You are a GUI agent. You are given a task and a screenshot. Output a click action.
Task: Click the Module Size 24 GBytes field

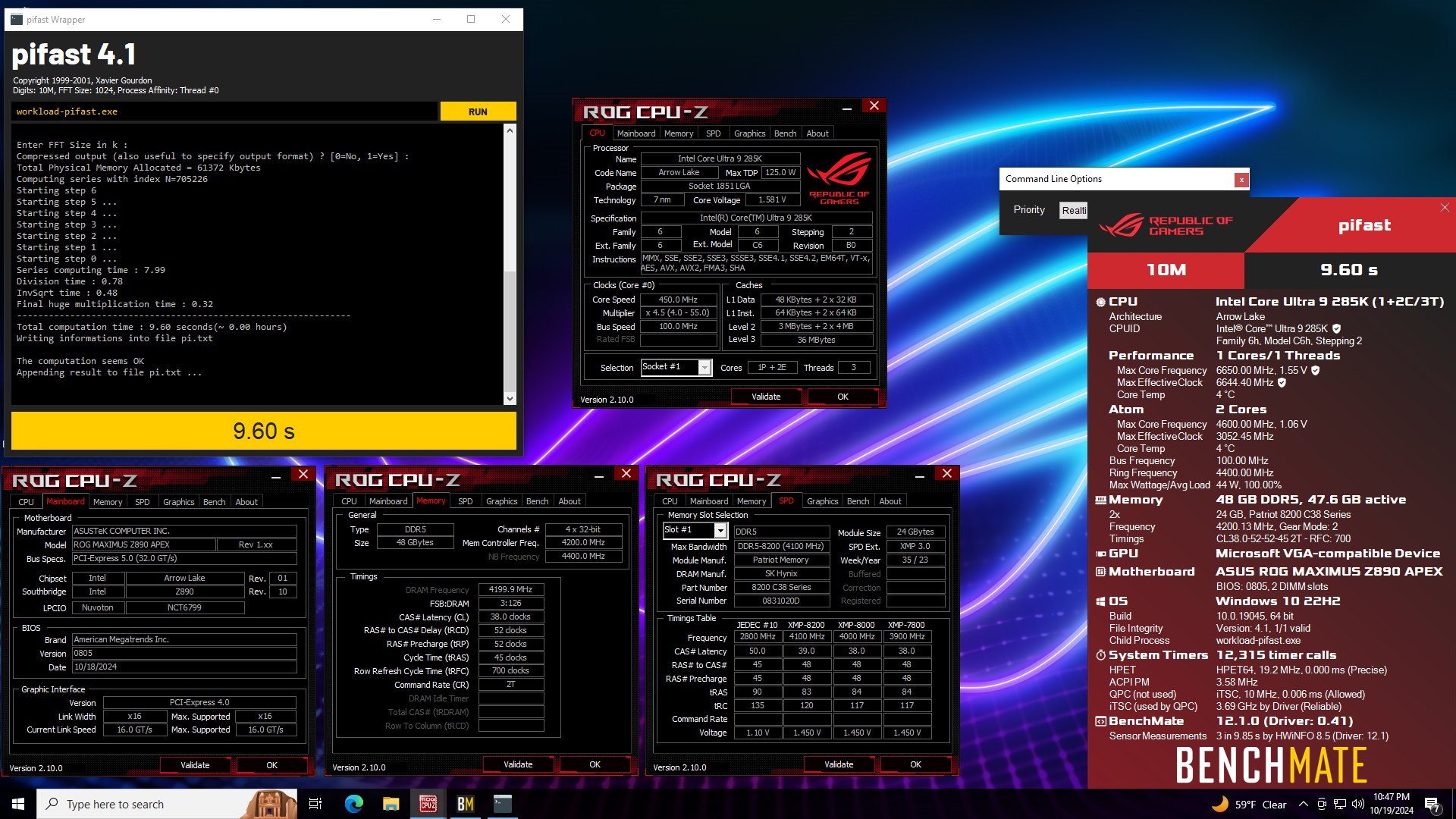coord(915,532)
